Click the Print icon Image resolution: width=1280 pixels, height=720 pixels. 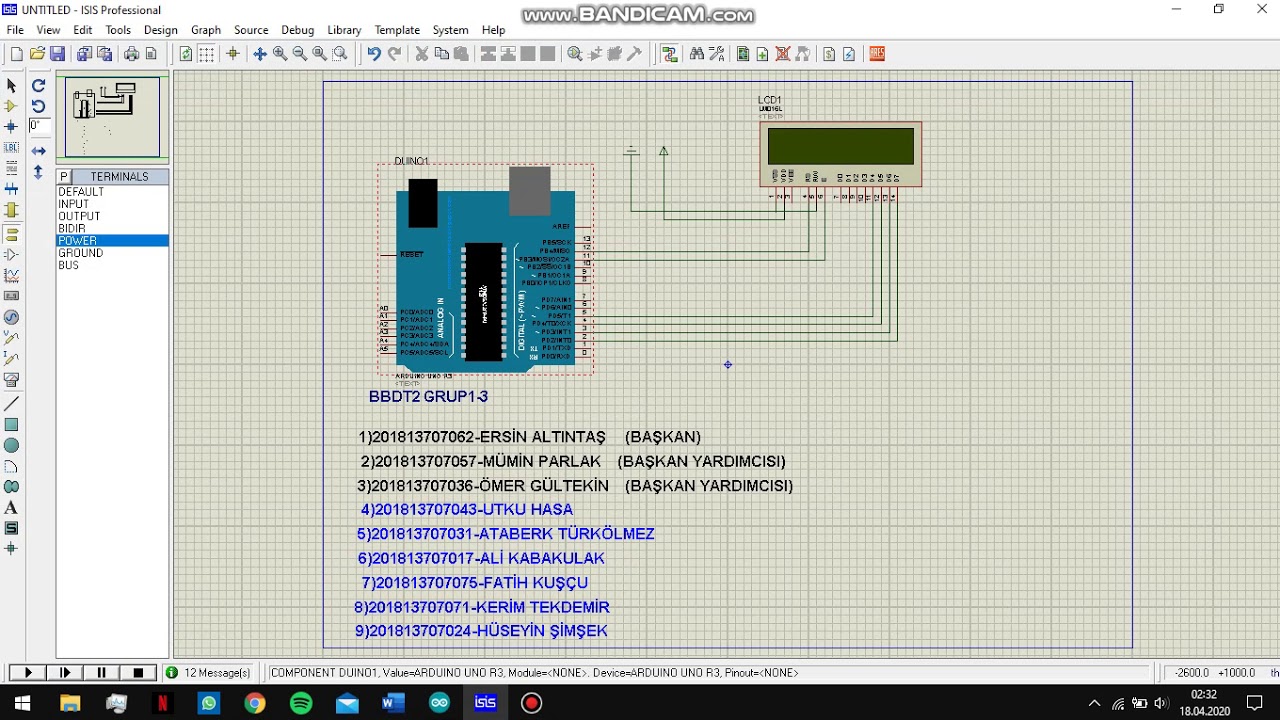(x=131, y=54)
